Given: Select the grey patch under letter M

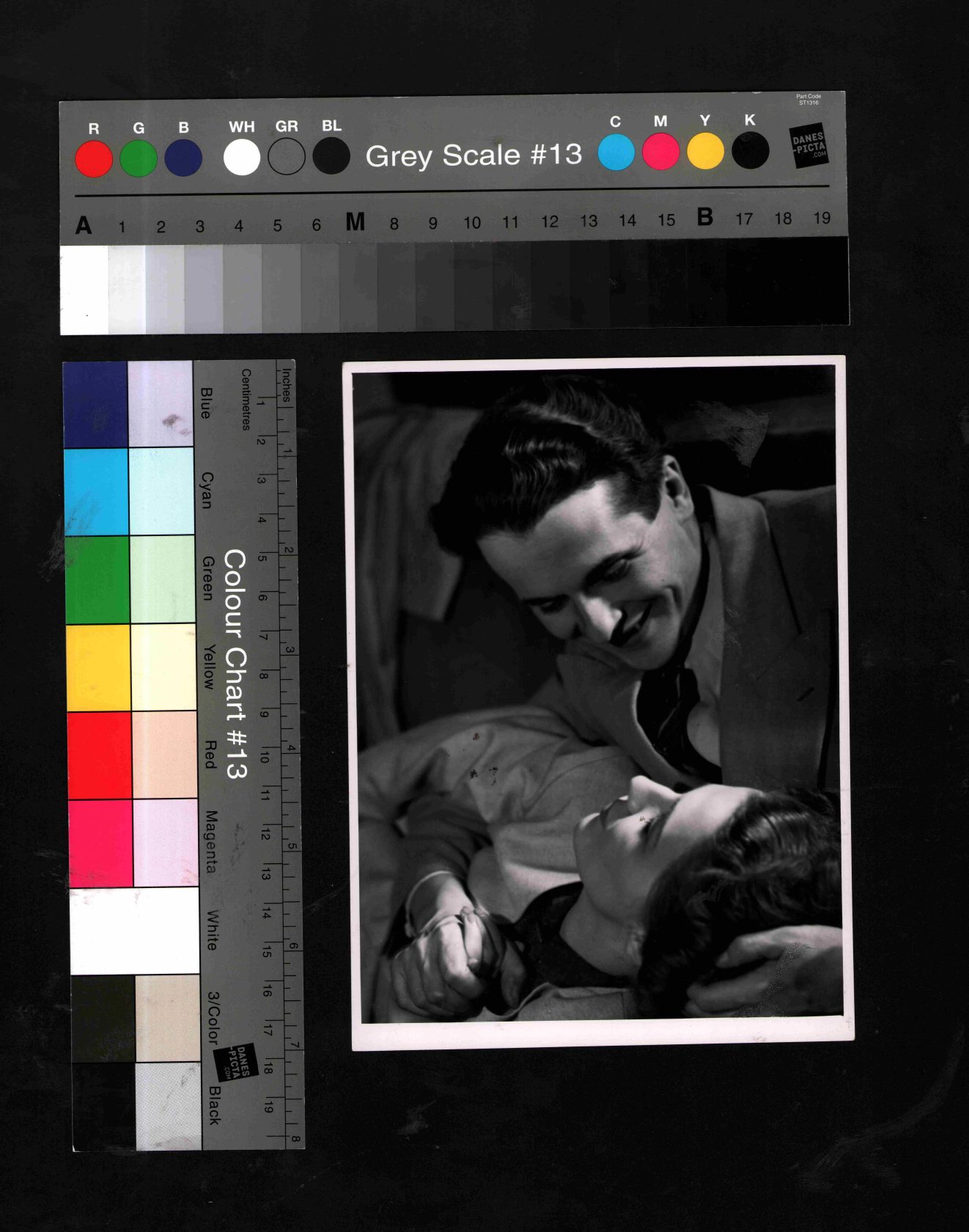Looking at the screenshot, I should point(358,287).
